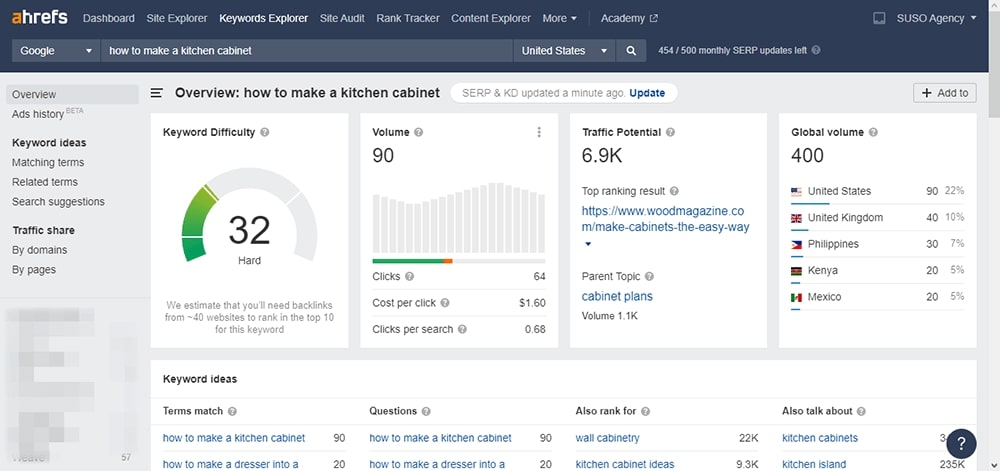The width and height of the screenshot is (1000, 471).
Task: Open the SUSO Agency account dropdown
Action: pyautogui.click(x=936, y=18)
